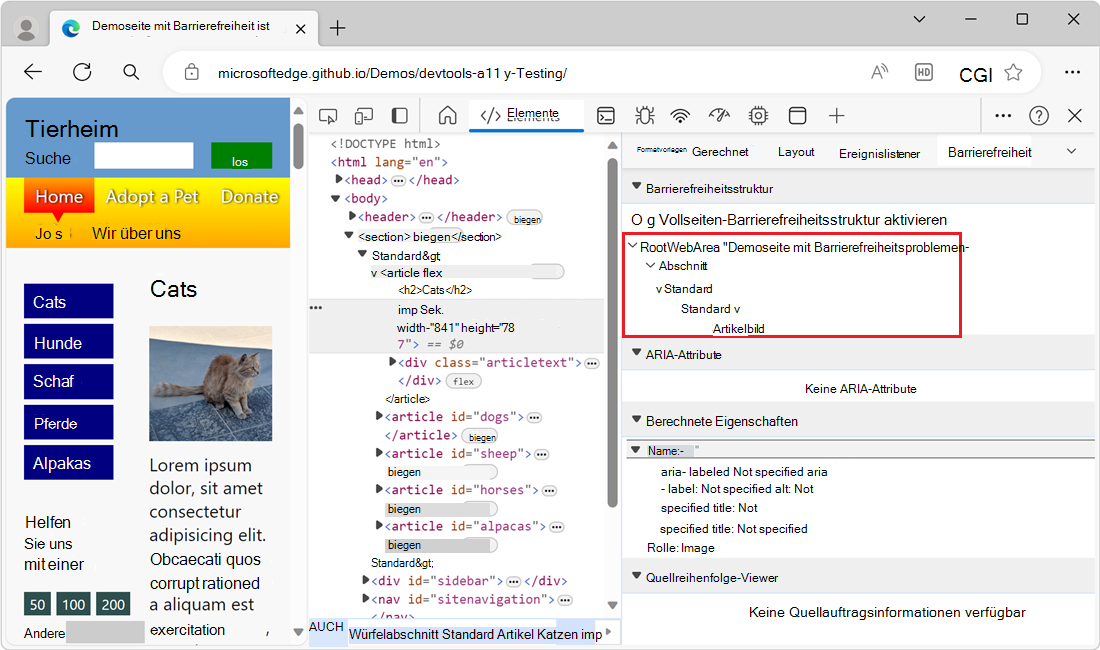The width and height of the screenshot is (1100, 650).
Task: Collapse the Barrierefreiheitsstruktur section
Action: [x=635, y=188]
